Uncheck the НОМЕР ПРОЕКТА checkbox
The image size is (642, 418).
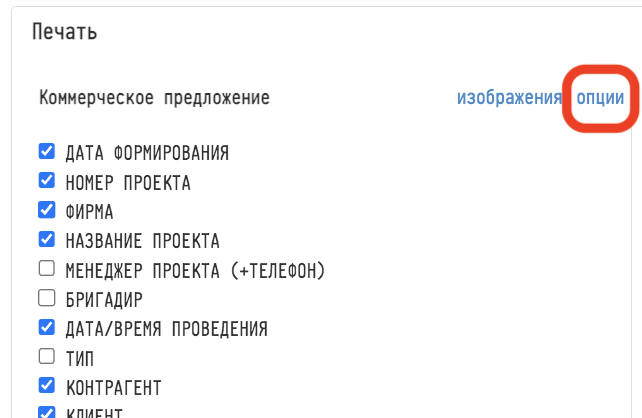click(46, 181)
